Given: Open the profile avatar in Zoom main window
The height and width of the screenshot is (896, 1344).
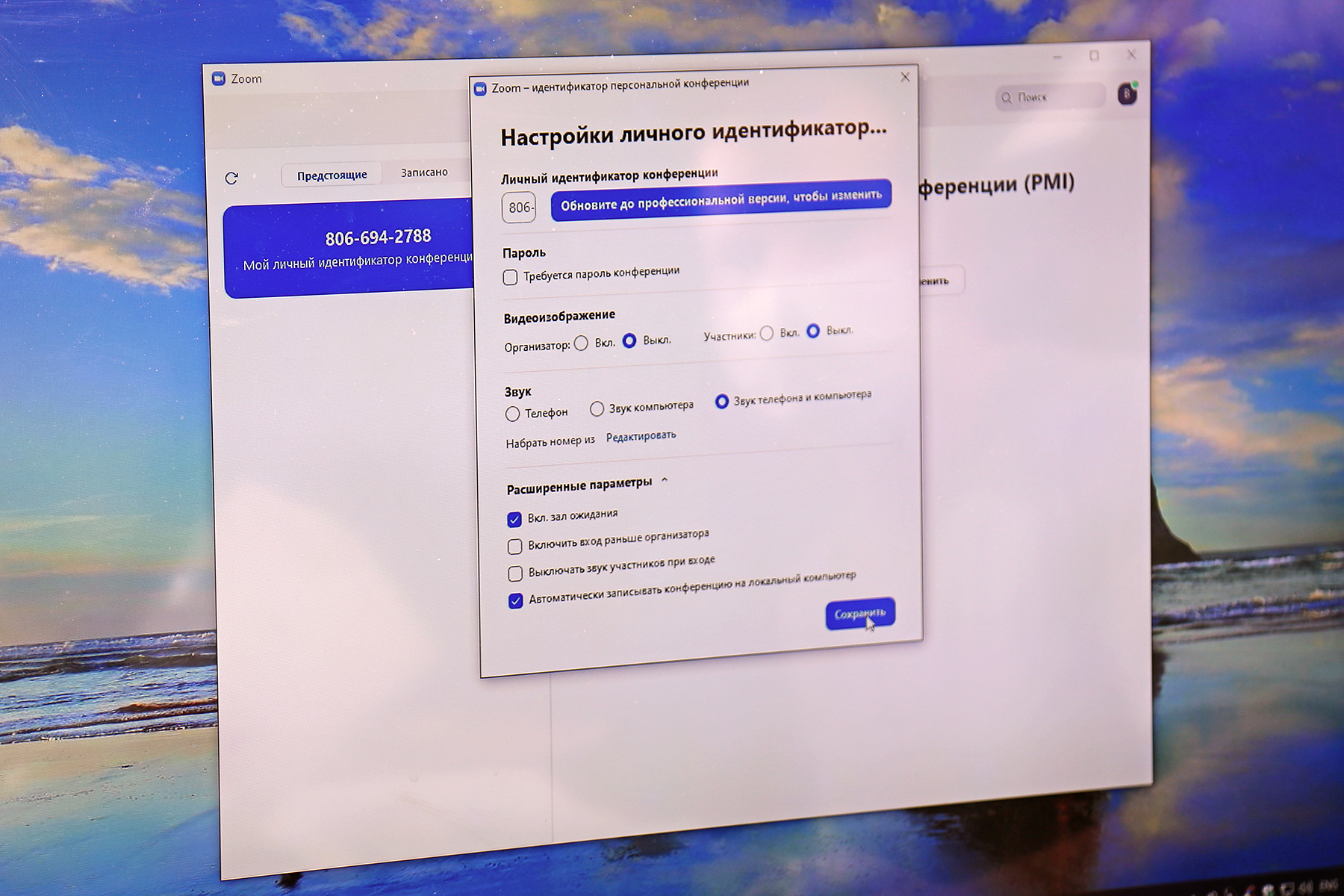Looking at the screenshot, I should (1127, 94).
